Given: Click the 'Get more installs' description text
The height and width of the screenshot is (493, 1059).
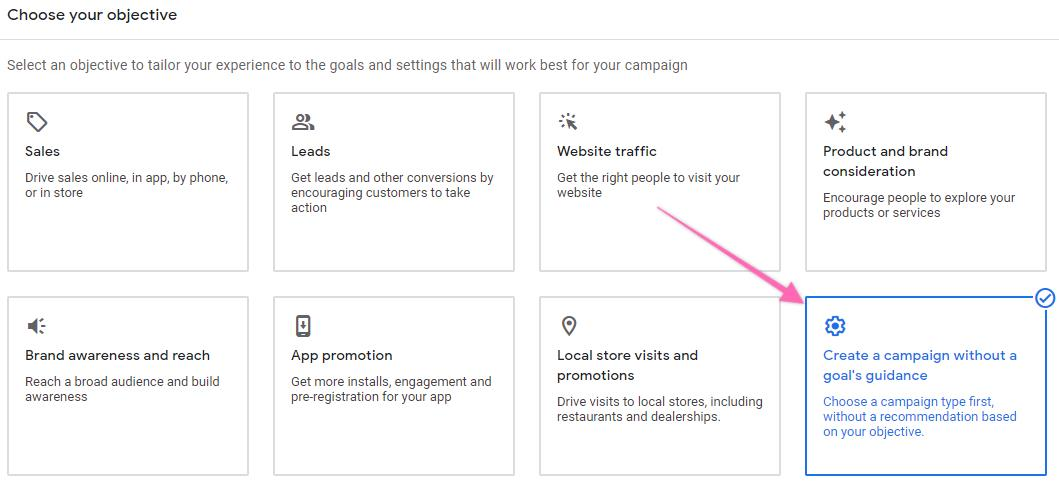Looking at the screenshot, I should pyautogui.click(x=391, y=389).
